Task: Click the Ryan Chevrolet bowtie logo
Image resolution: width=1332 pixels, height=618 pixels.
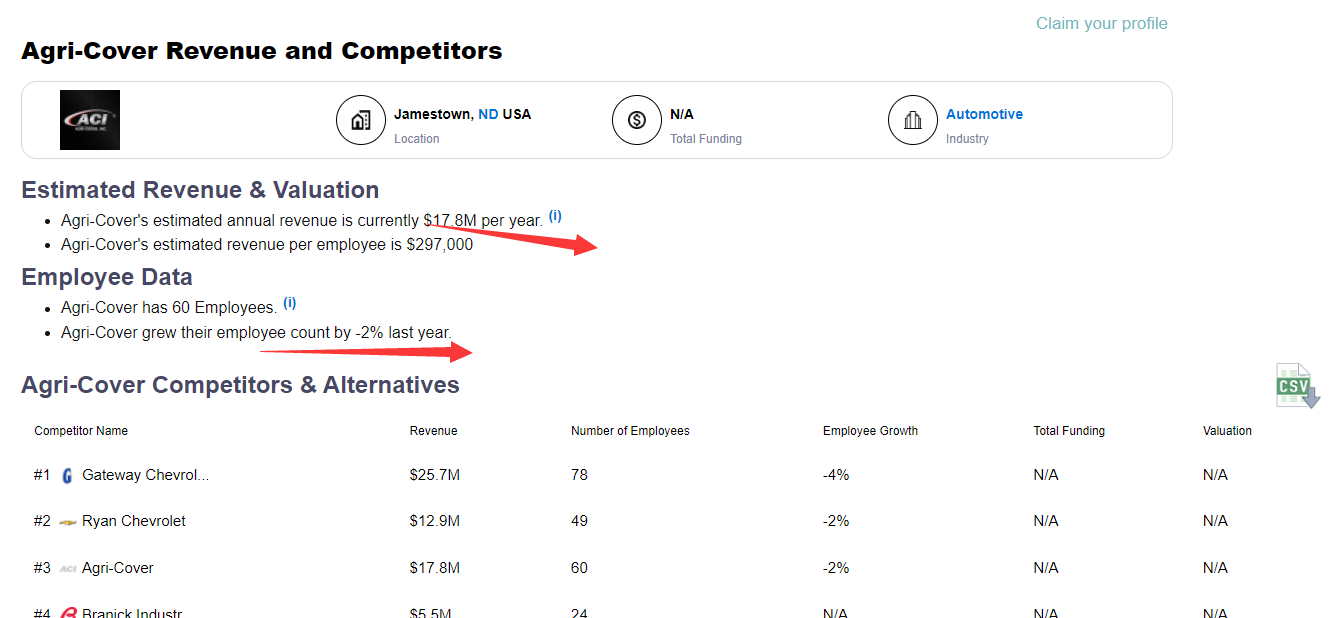Action: [x=67, y=522]
